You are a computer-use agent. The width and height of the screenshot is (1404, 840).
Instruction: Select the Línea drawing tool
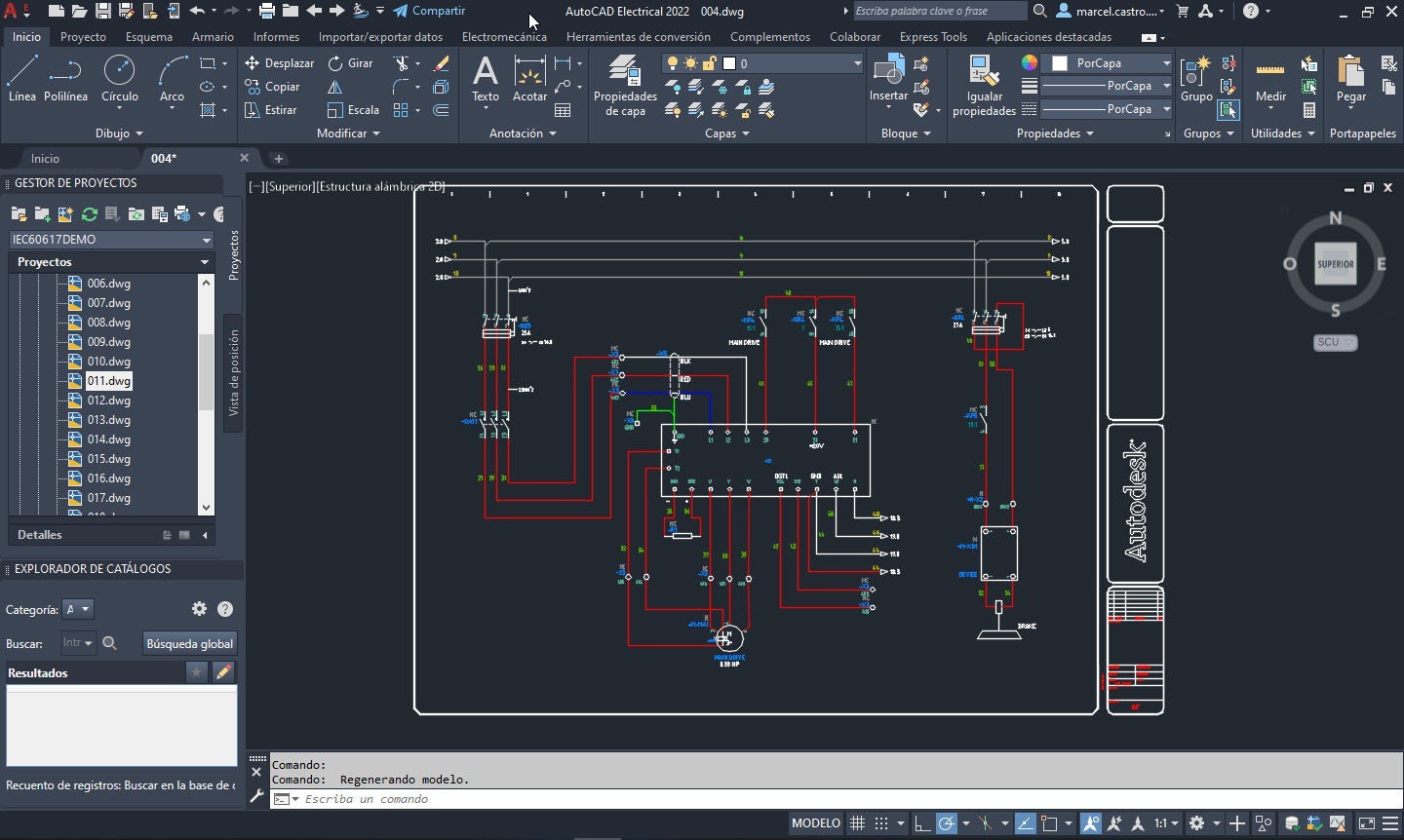pyautogui.click(x=21, y=78)
